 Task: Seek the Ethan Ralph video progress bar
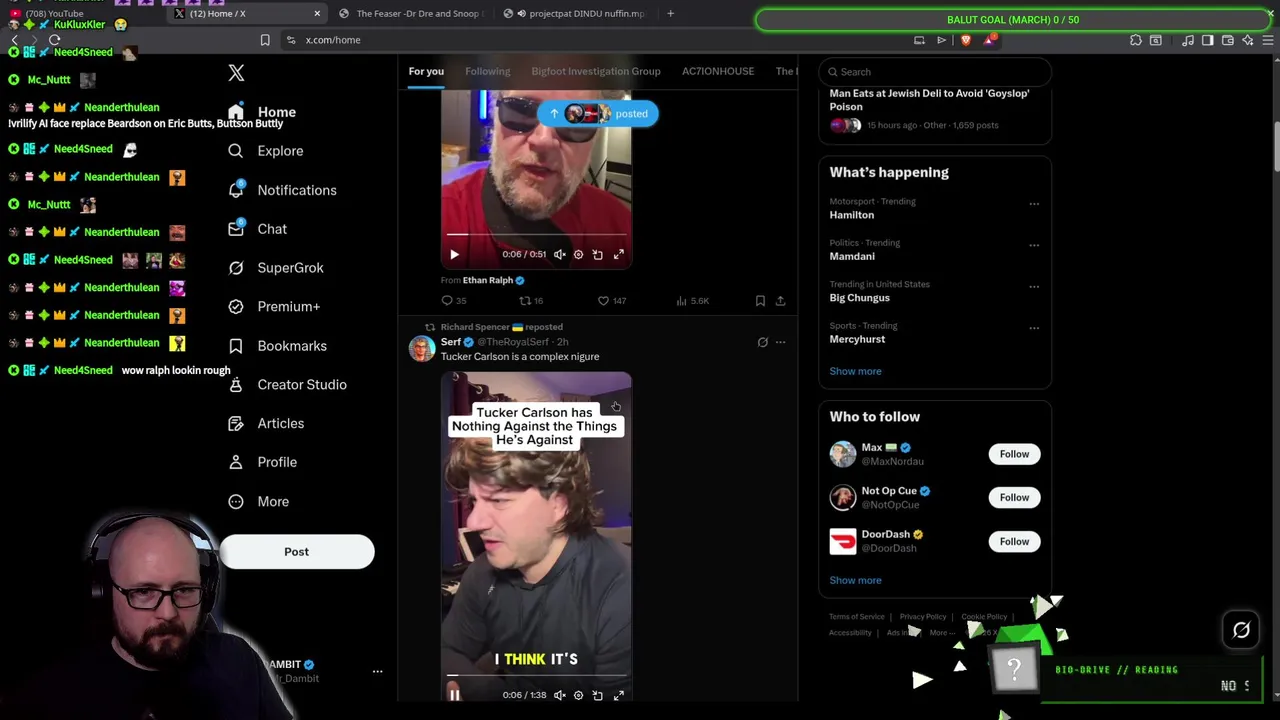(x=536, y=235)
